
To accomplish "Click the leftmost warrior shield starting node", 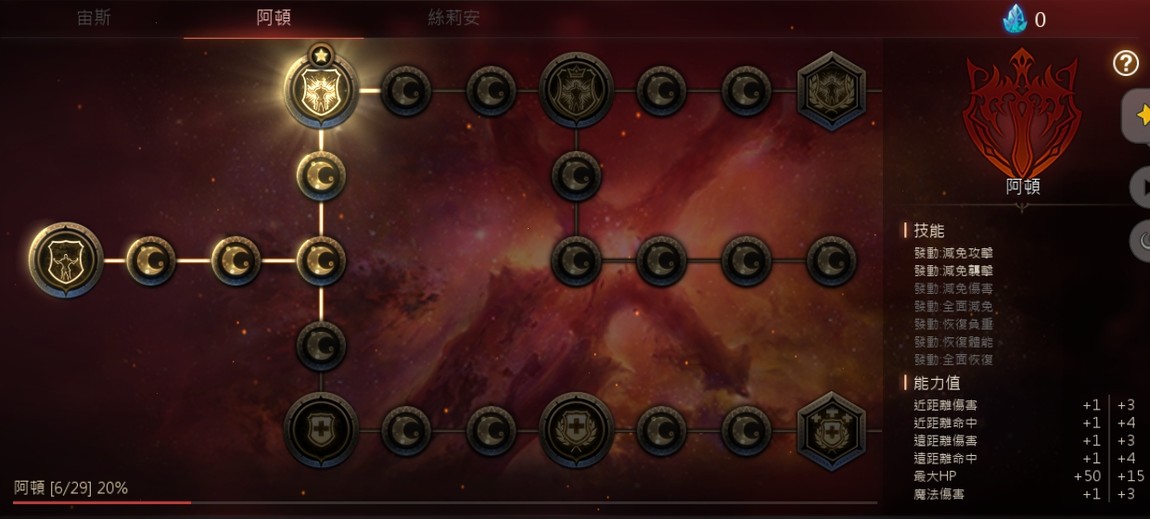I will pos(66,260).
